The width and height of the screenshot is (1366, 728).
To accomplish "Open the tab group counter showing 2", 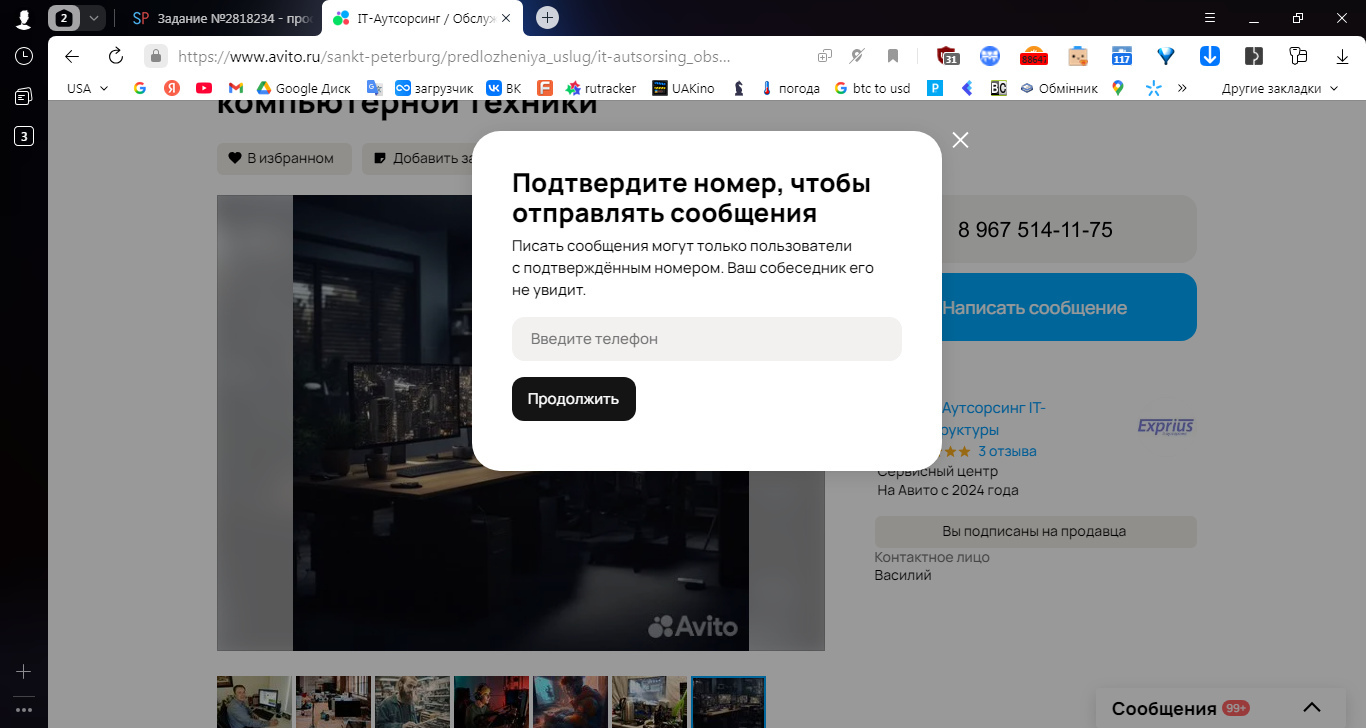I will pos(64,18).
